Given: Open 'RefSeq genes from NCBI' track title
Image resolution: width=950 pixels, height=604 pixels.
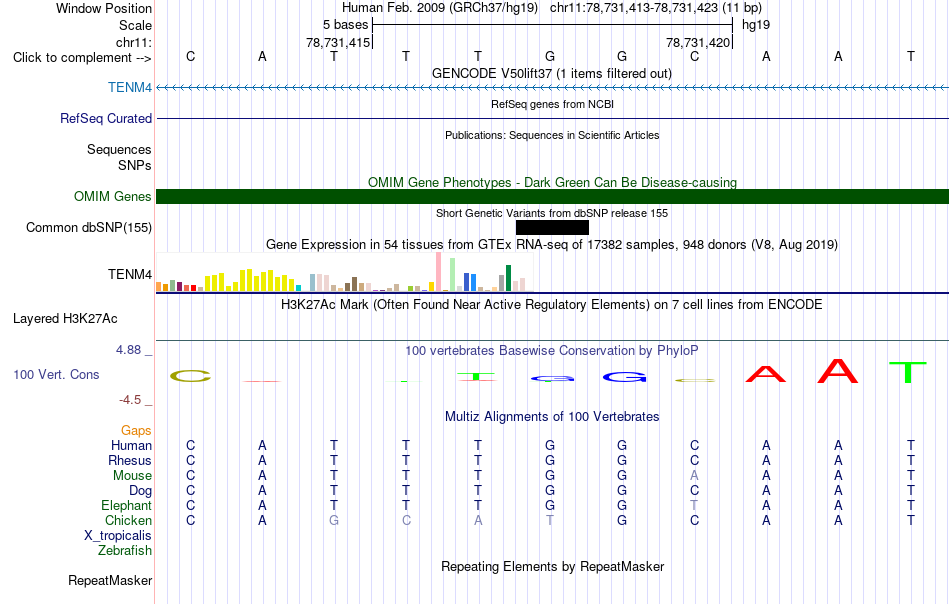Looking at the screenshot, I should point(552,104).
